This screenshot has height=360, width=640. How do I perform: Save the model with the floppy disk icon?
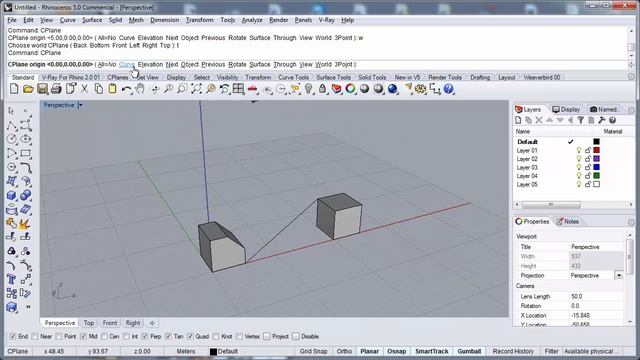click(x=42, y=89)
